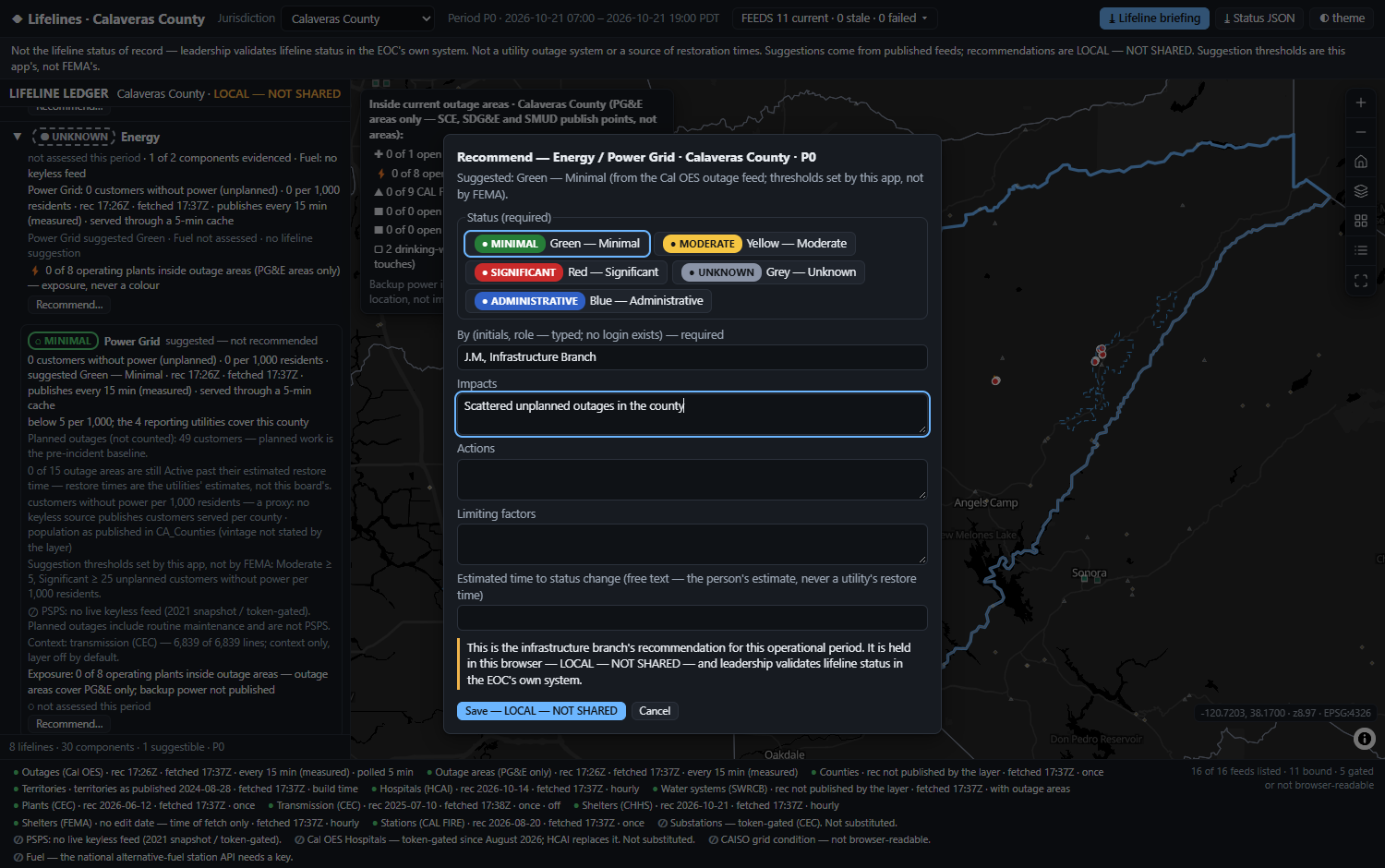Click Recommend under Energy lifeline

pyautogui.click(x=69, y=305)
